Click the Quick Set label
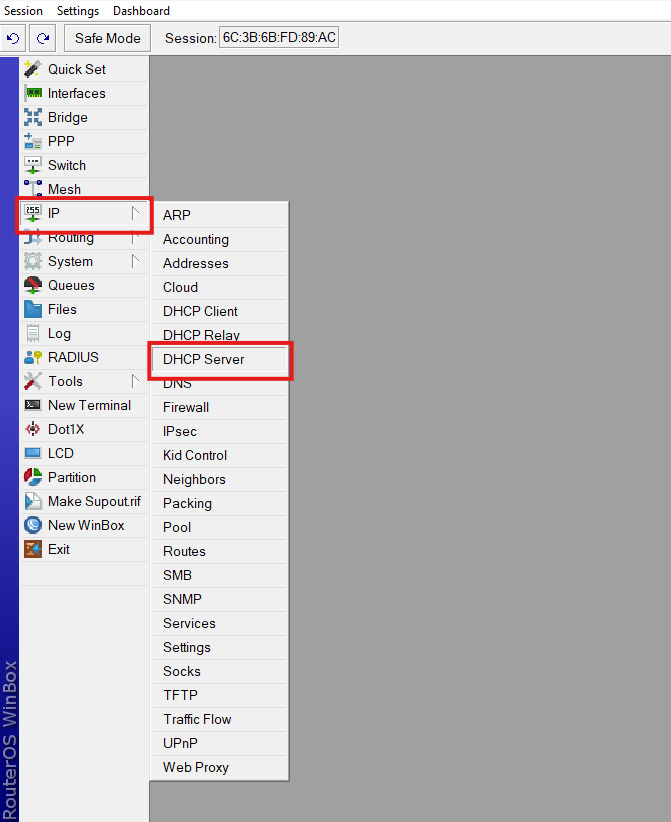 77,69
